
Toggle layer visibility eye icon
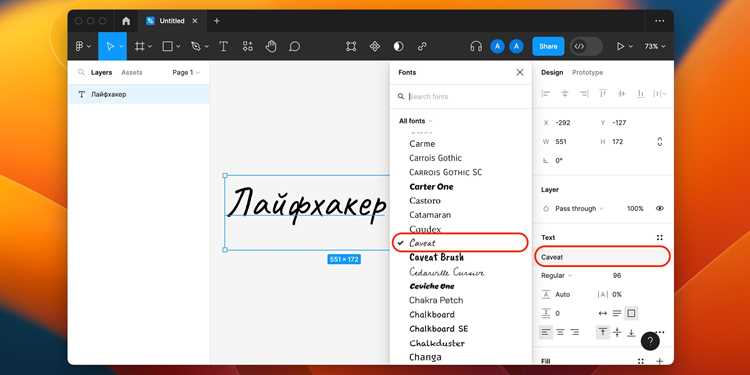[660, 209]
